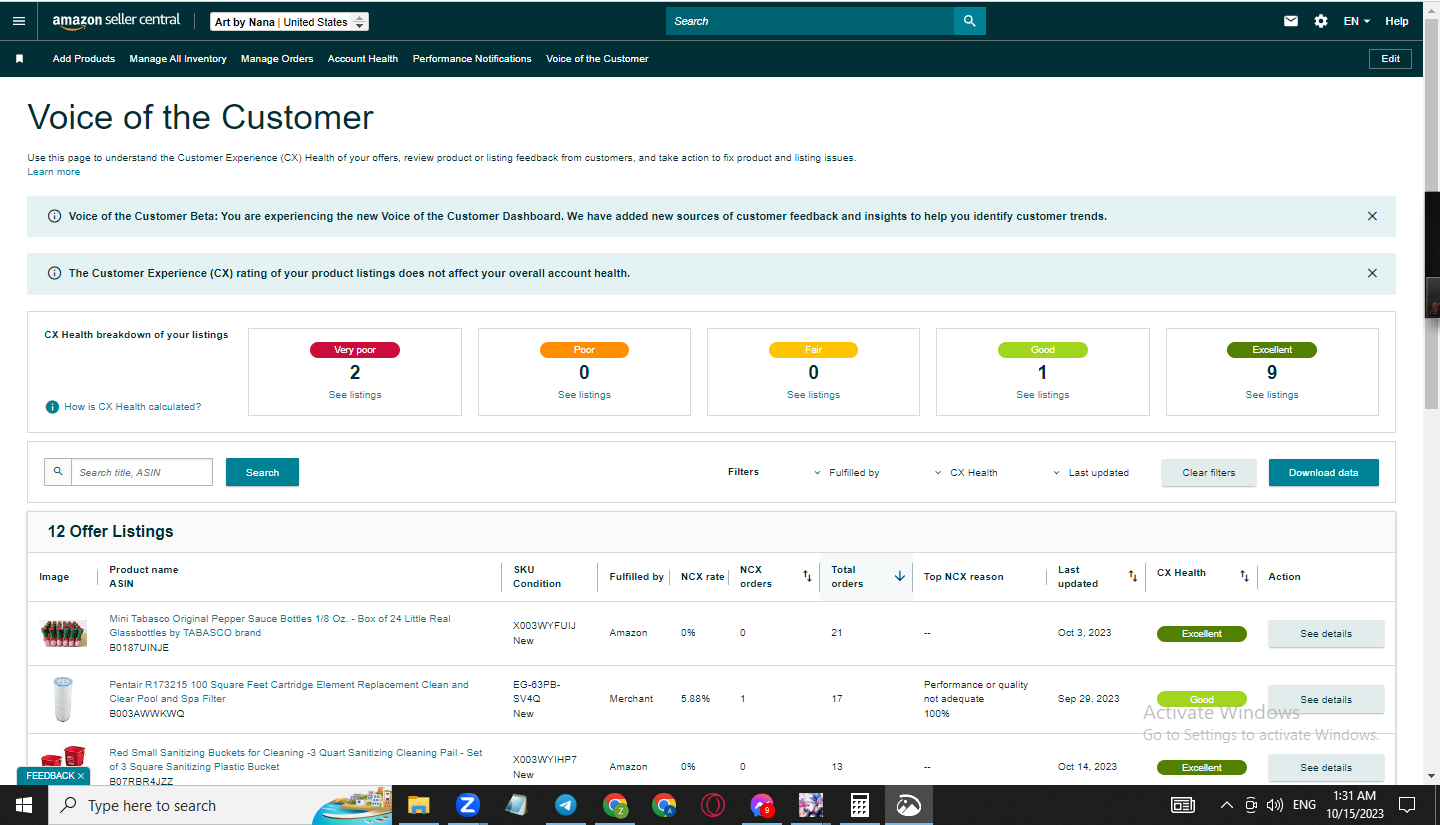Open Zalo app from taskbar
The width and height of the screenshot is (1440, 825).
(467, 805)
